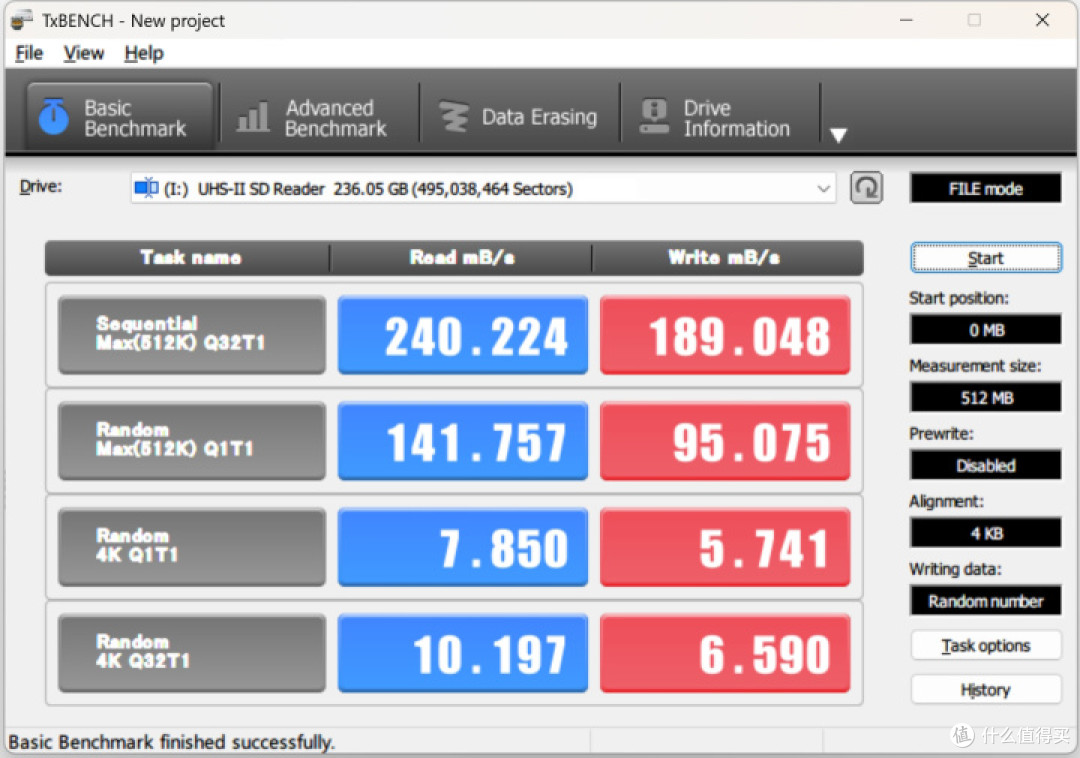The image size is (1080, 758).
Task: Click the Task name column header
Action: pyautogui.click(x=187, y=257)
